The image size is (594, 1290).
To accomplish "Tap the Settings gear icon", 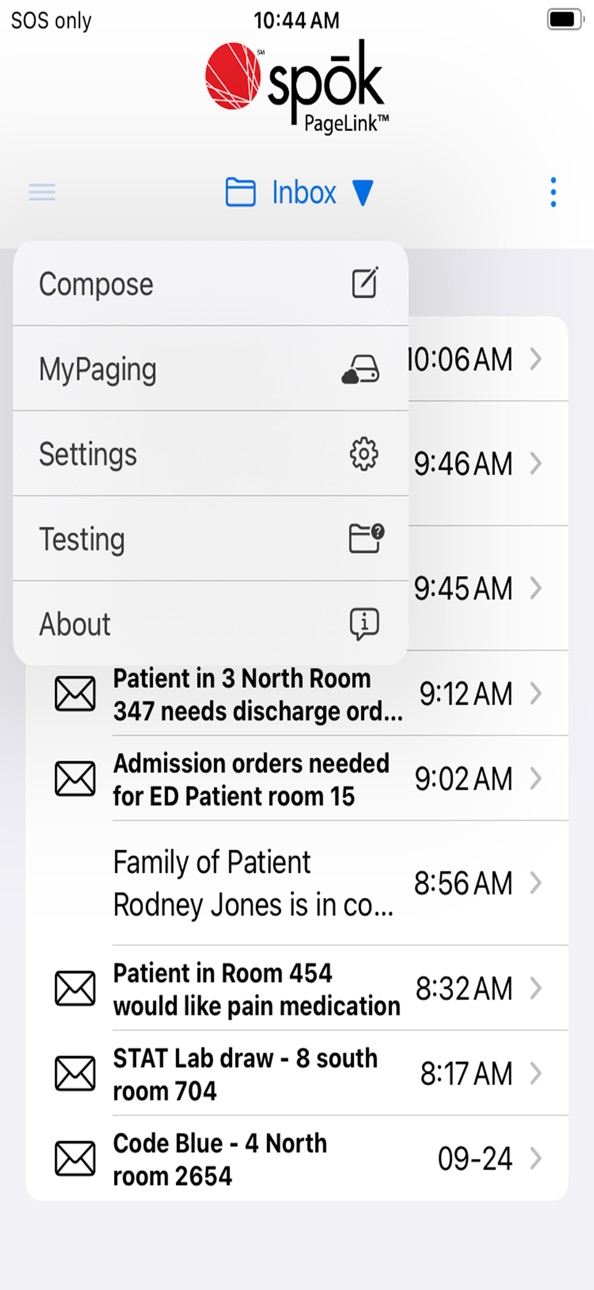I will (x=364, y=454).
